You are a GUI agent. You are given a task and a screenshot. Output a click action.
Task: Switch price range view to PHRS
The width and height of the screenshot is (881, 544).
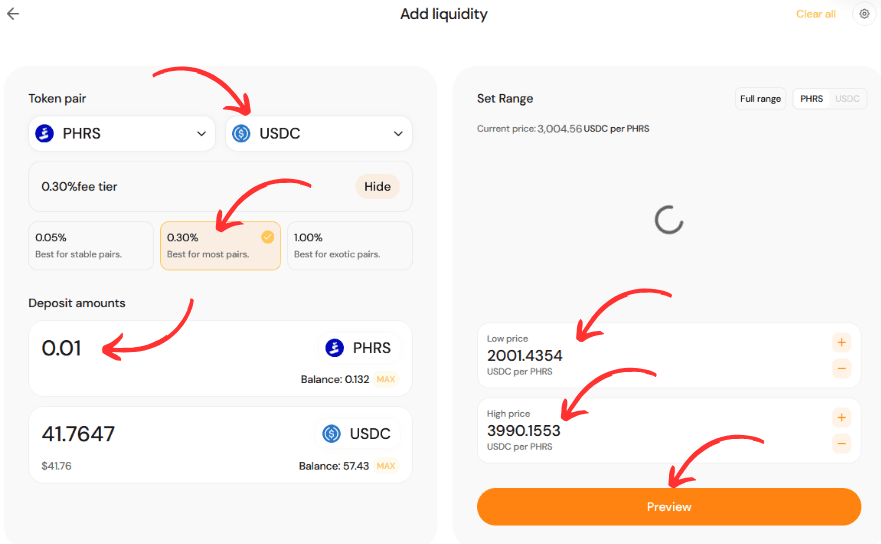[x=812, y=99]
